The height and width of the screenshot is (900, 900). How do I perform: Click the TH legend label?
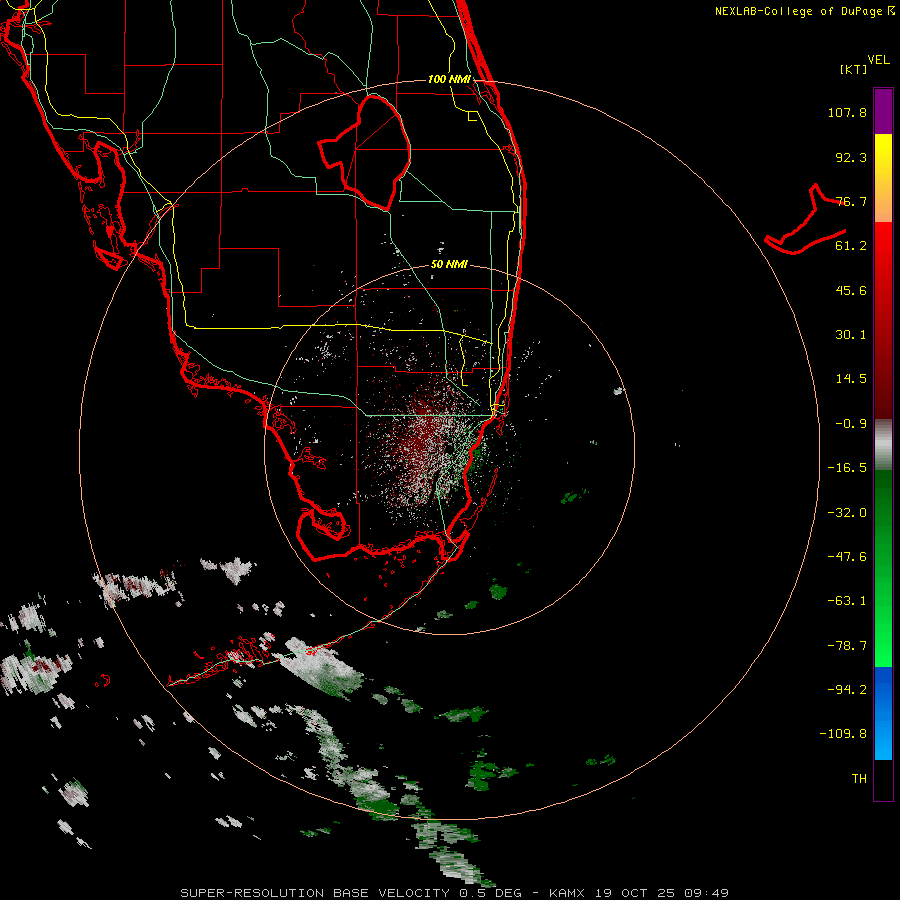pos(859,779)
